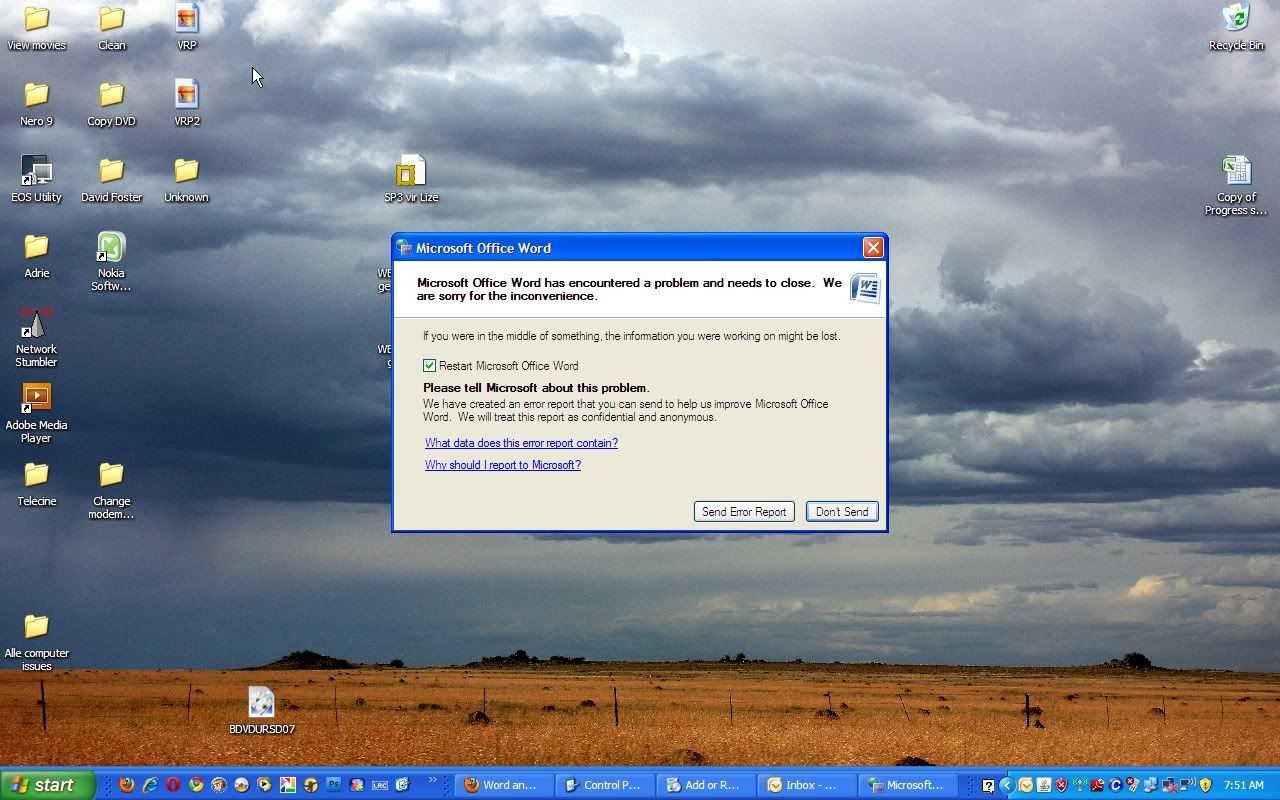Screen dimensions: 1280x800
Task: Expand hidden system tray icons arrow
Action: pos(1007,785)
